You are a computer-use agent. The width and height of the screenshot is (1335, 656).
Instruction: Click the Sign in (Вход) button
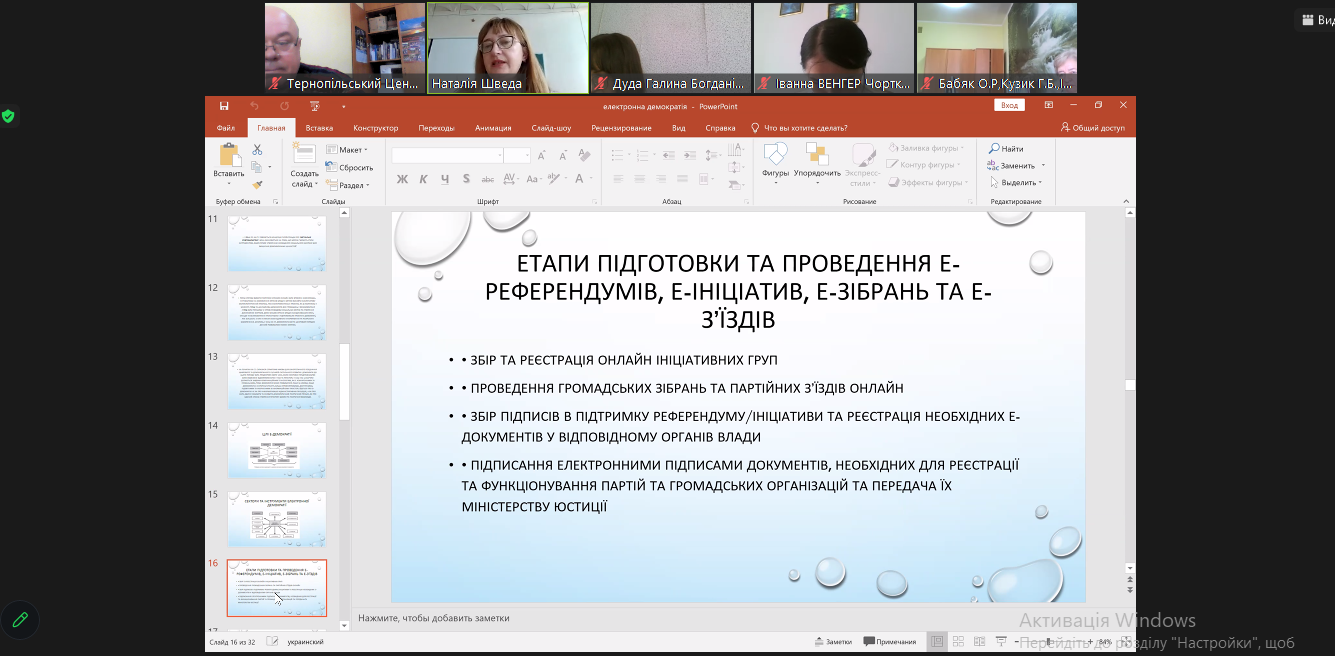point(1009,105)
